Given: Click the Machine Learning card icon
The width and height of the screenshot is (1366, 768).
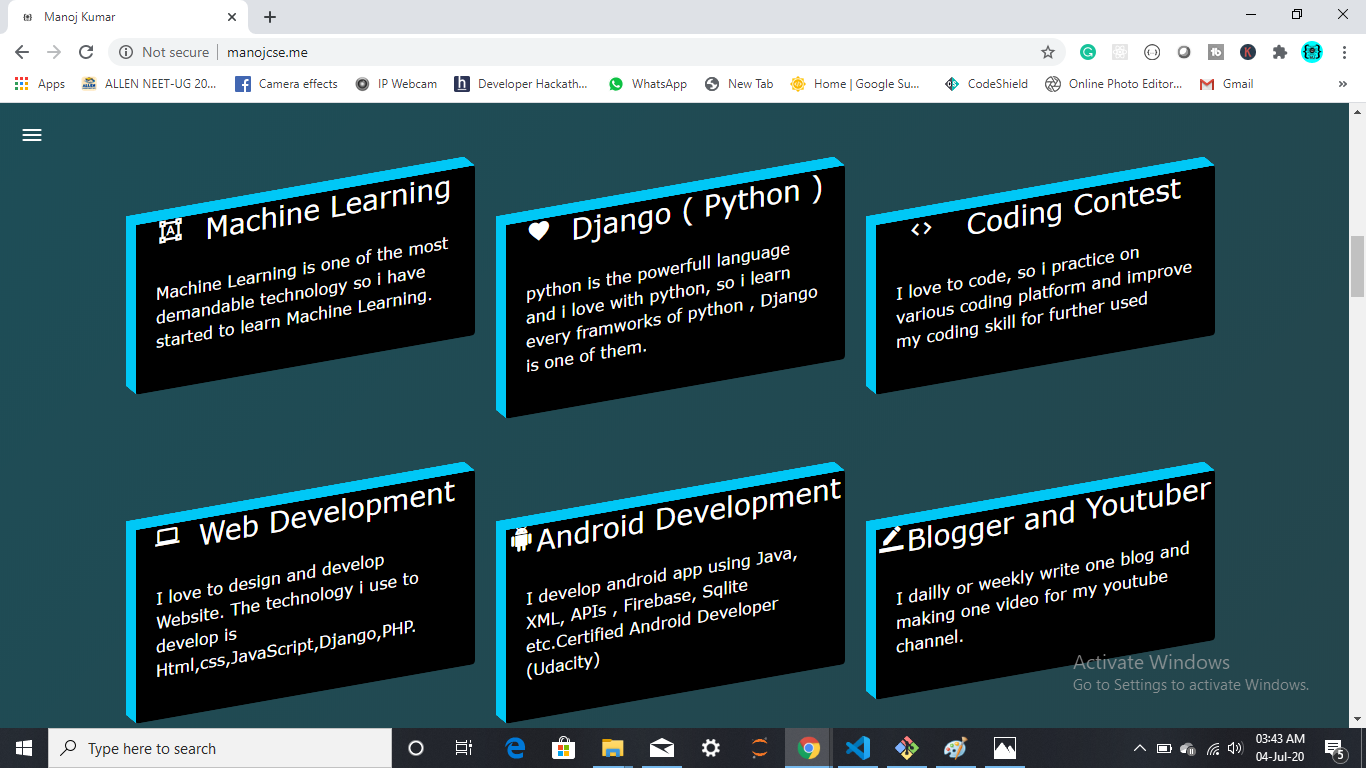Looking at the screenshot, I should coord(171,231).
